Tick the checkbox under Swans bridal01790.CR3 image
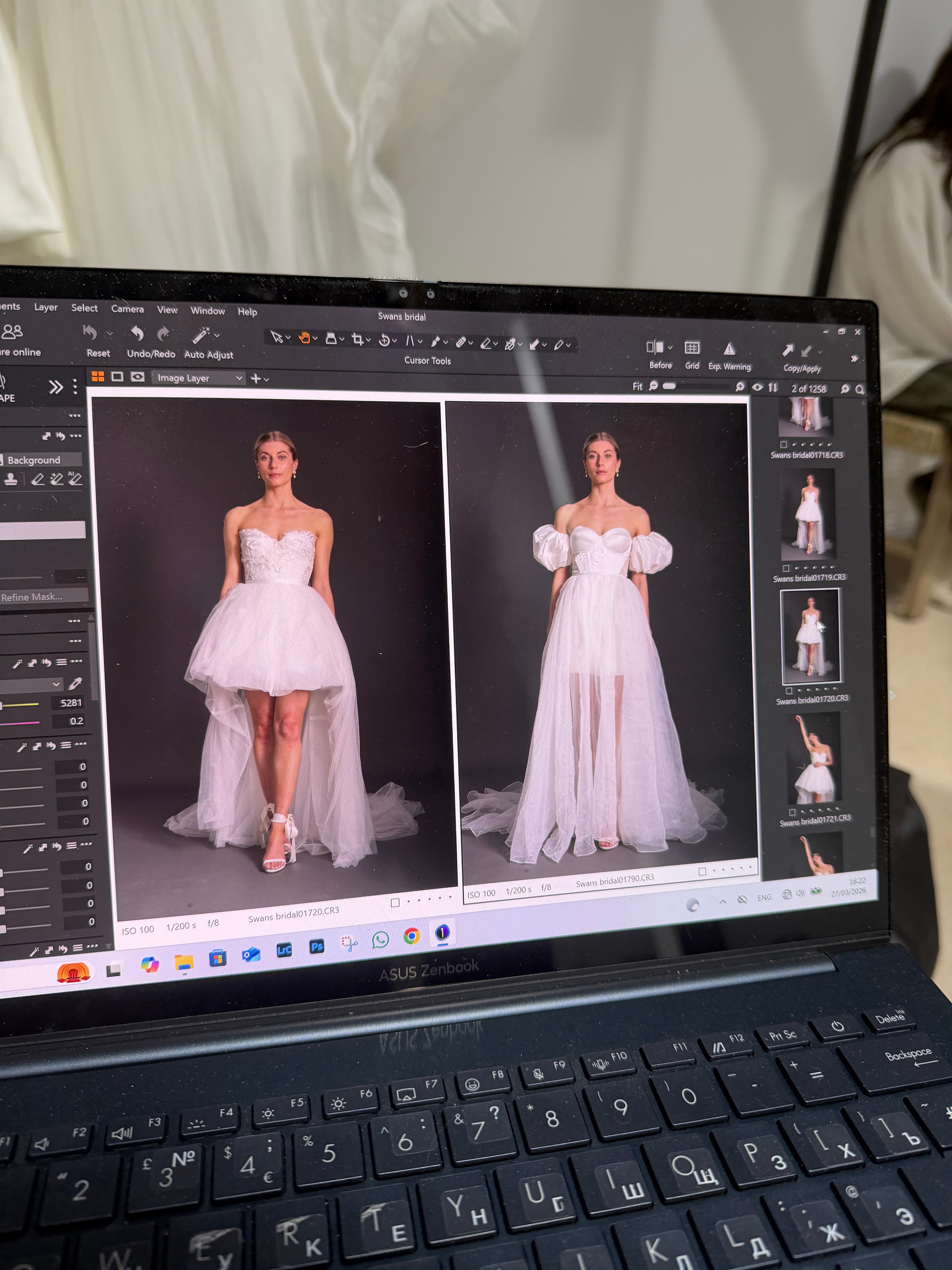The image size is (952, 1270). click(702, 872)
